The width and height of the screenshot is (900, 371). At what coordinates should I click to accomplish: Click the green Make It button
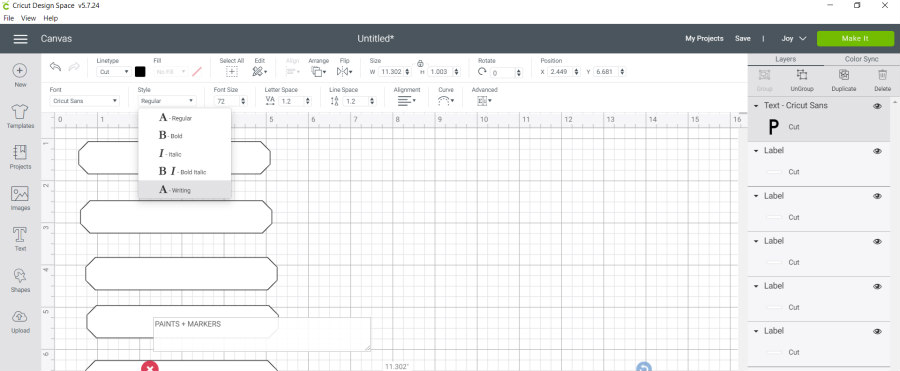pos(855,38)
